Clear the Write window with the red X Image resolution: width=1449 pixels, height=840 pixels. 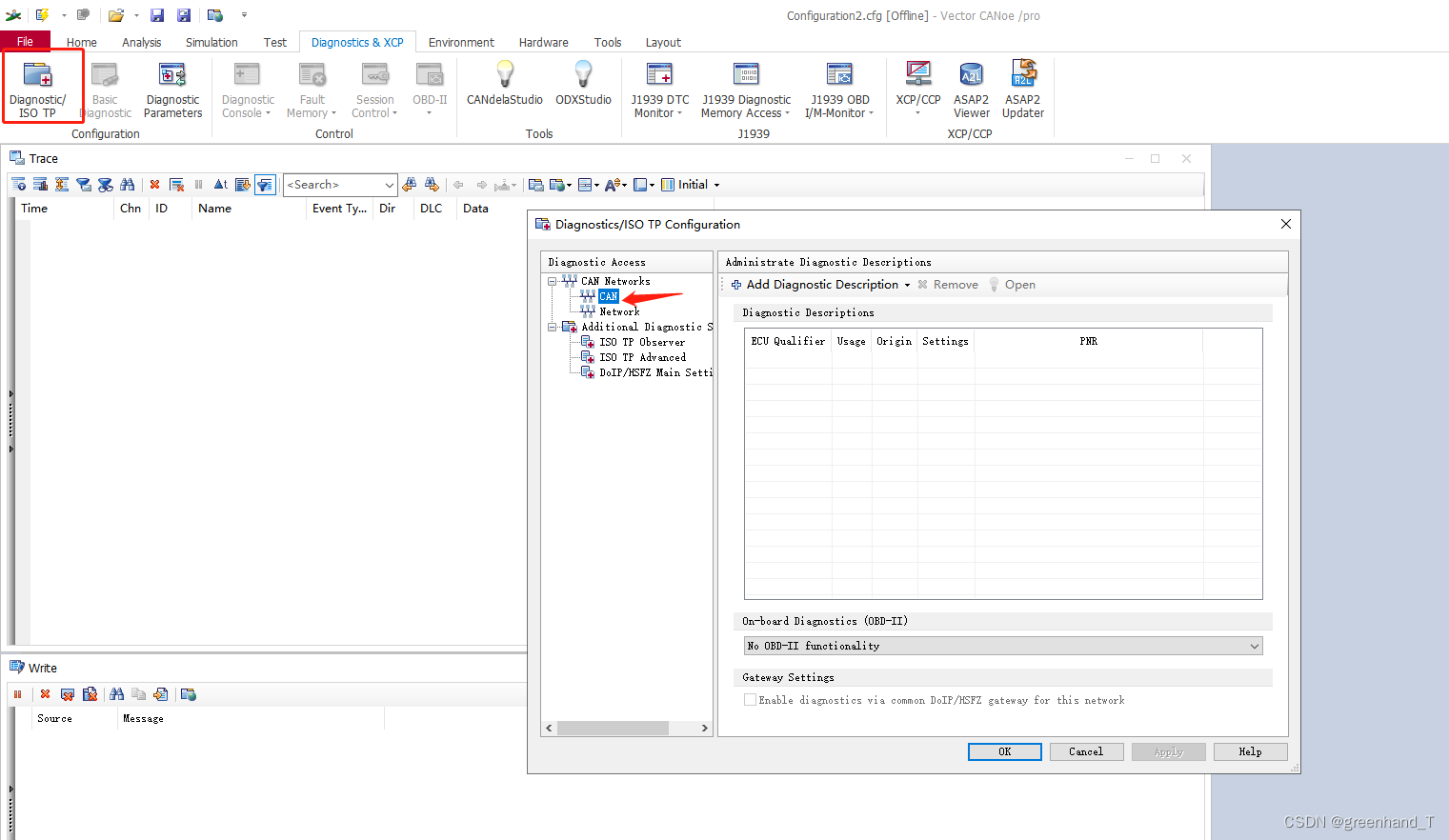coord(45,694)
